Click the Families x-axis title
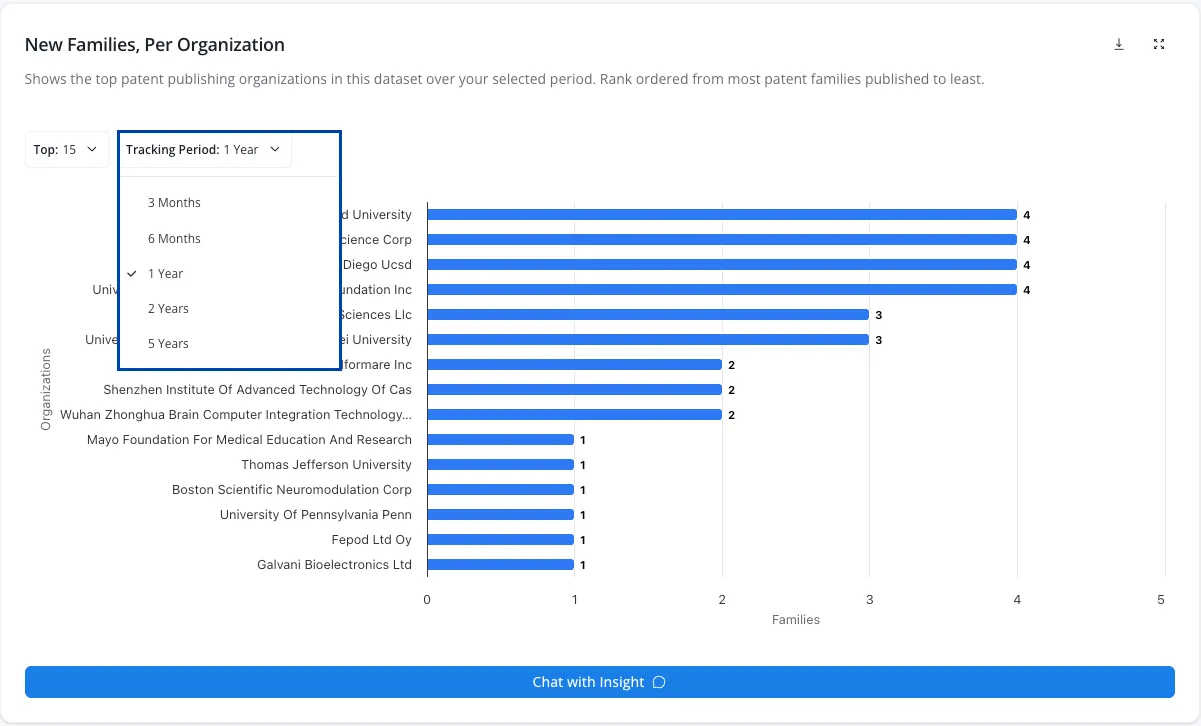The height and width of the screenshot is (726, 1201). point(796,620)
